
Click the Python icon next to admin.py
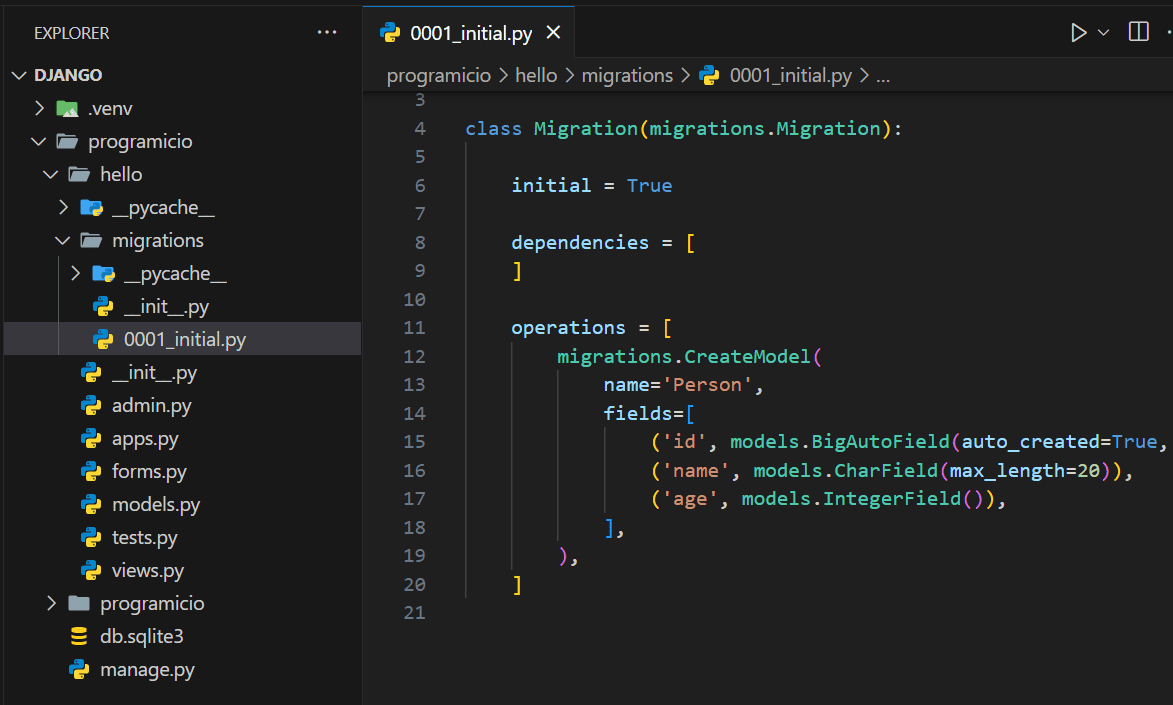pyautogui.click(x=91, y=405)
